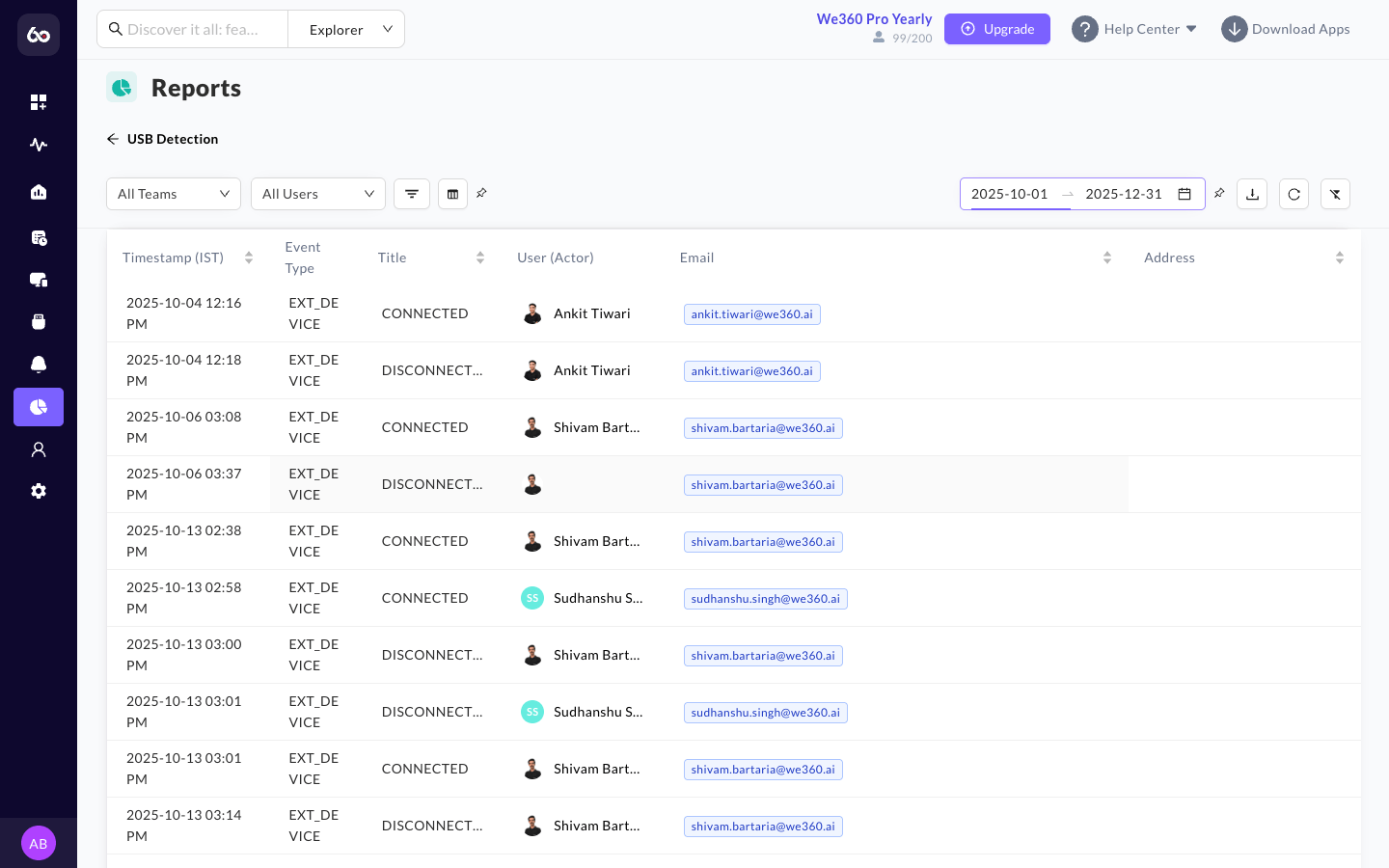Select the Reports pie chart sidebar icon
Viewport: 1389px width, 868px height.
pyautogui.click(x=39, y=407)
